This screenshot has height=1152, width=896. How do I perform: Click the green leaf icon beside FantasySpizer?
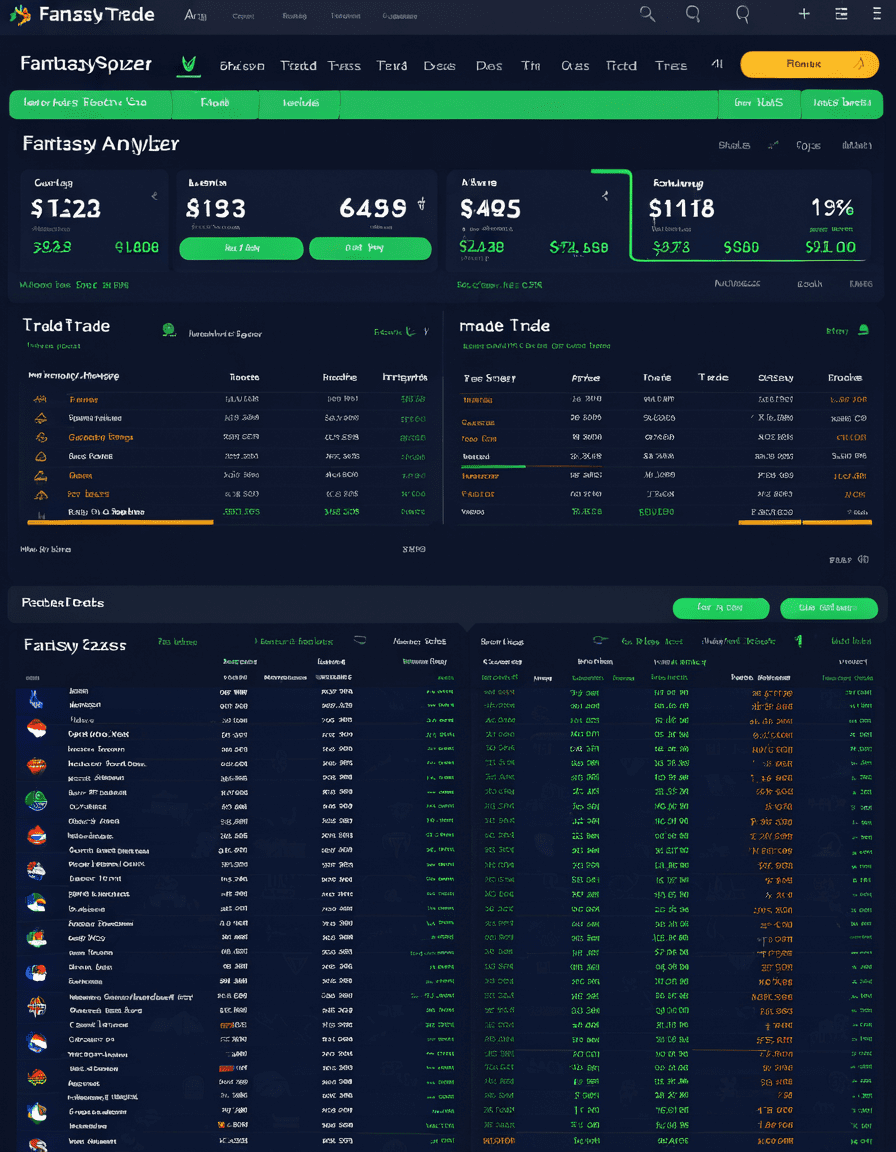tap(189, 65)
